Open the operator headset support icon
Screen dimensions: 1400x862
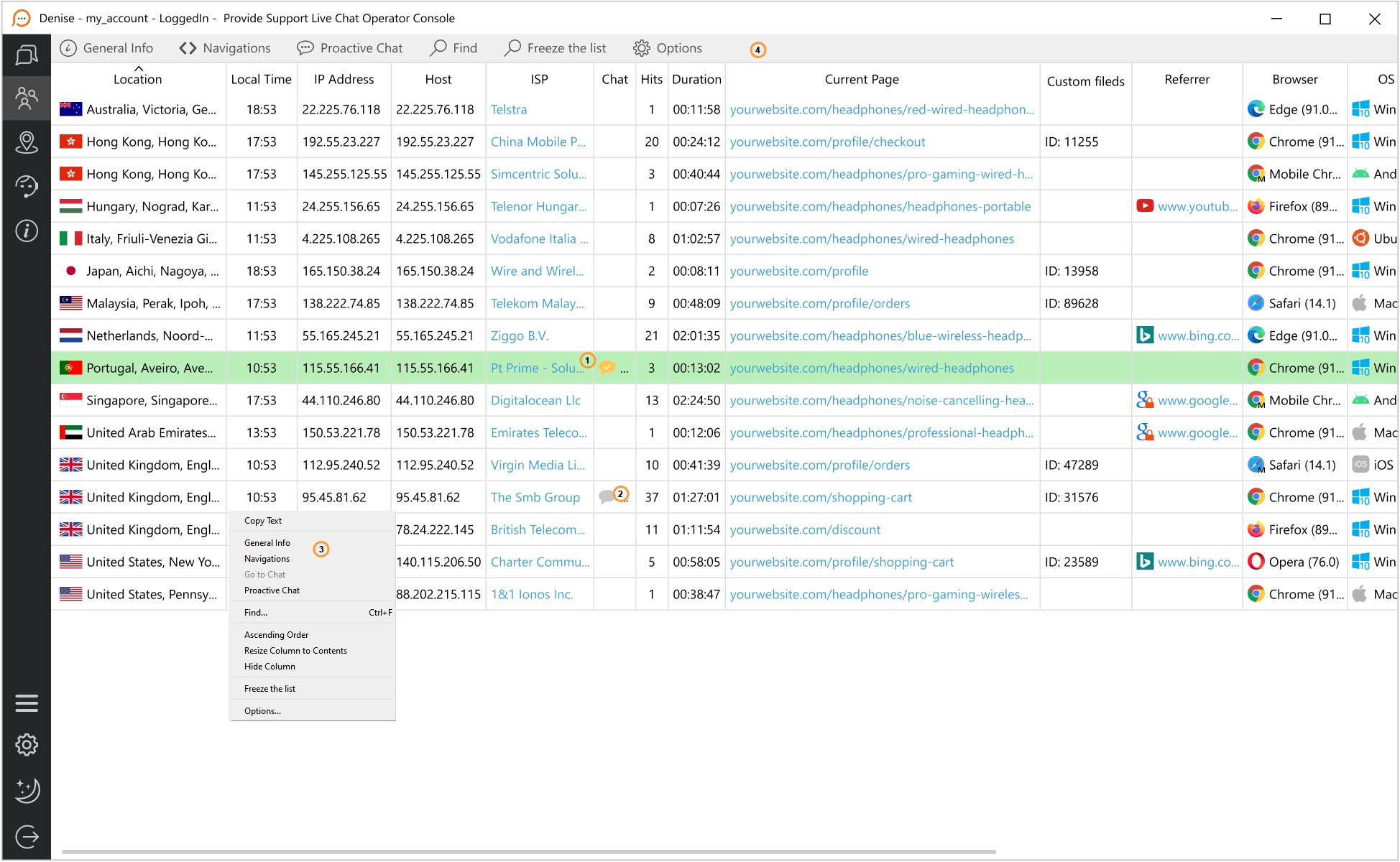coord(27,186)
